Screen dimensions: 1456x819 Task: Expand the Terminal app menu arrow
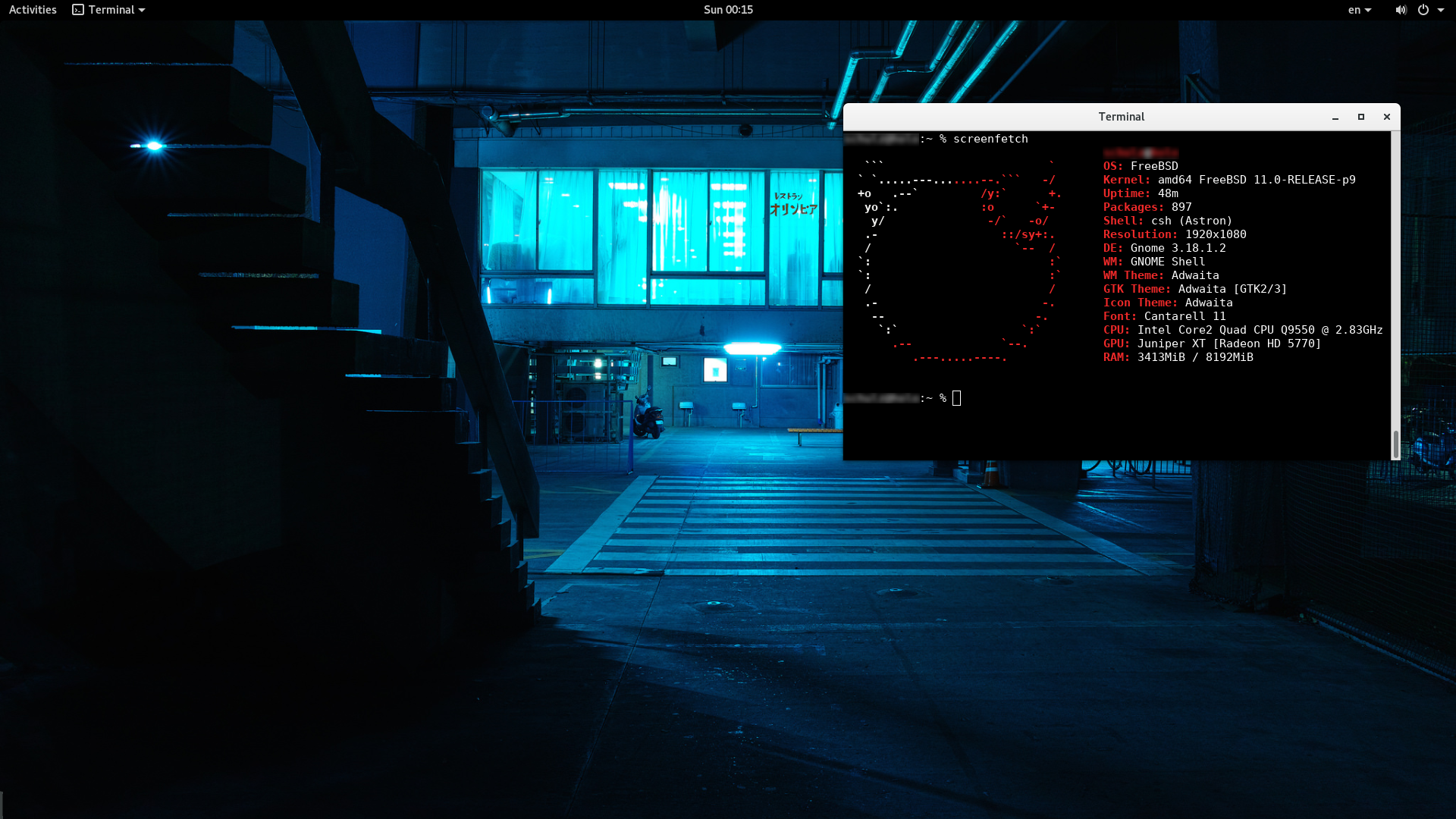click(142, 10)
